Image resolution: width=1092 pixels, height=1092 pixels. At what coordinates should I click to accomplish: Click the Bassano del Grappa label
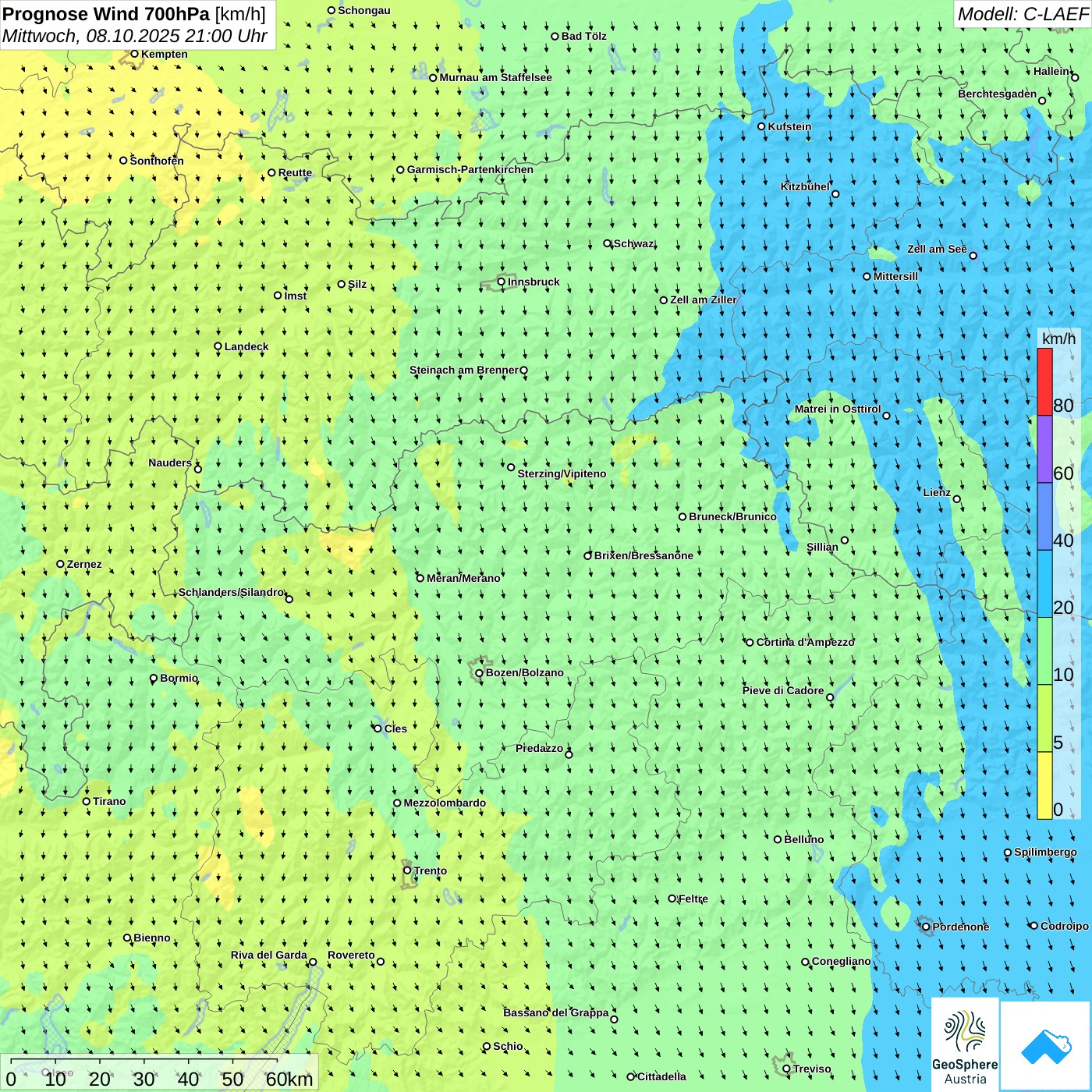pyautogui.click(x=555, y=1012)
